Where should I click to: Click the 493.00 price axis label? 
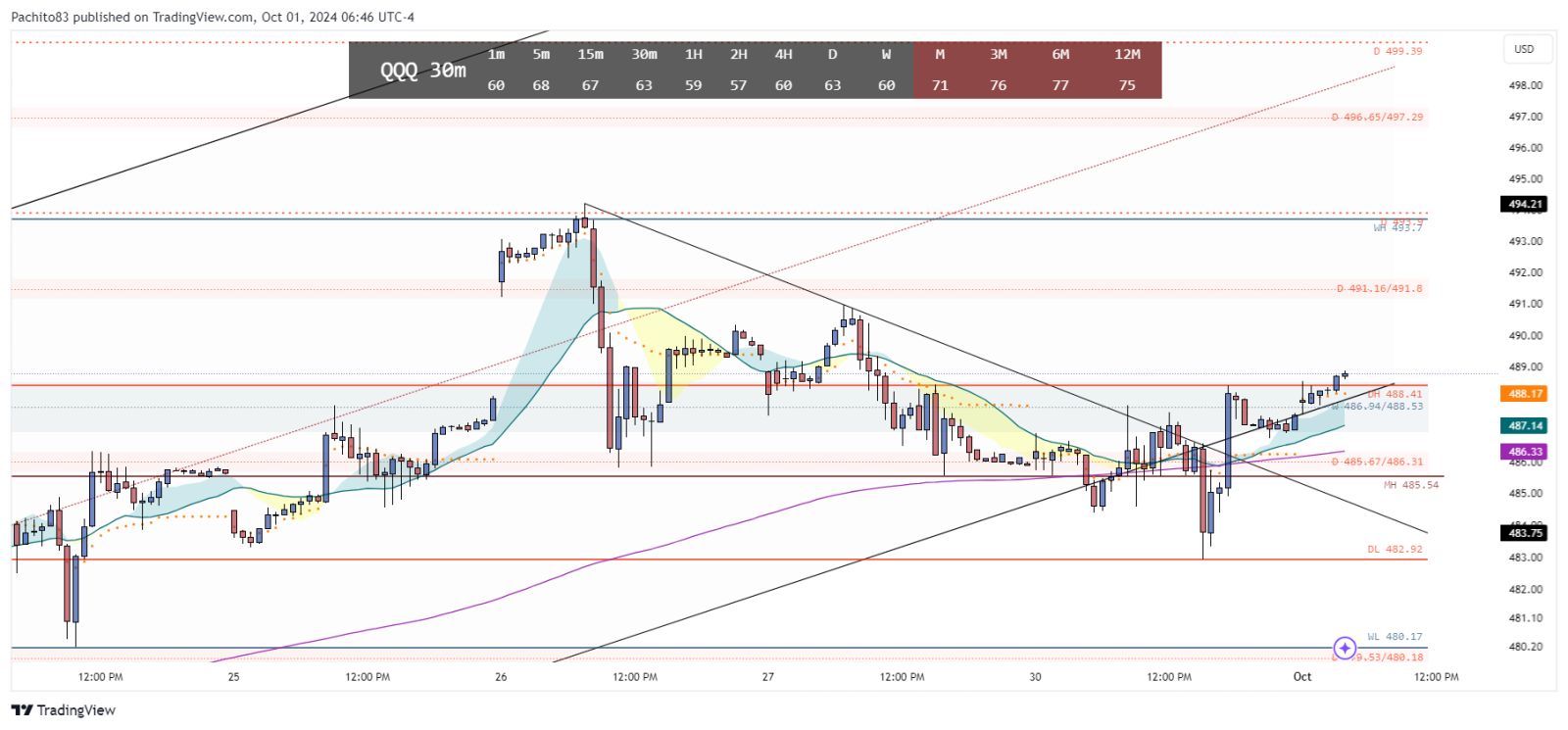(x=1526, y=241)
